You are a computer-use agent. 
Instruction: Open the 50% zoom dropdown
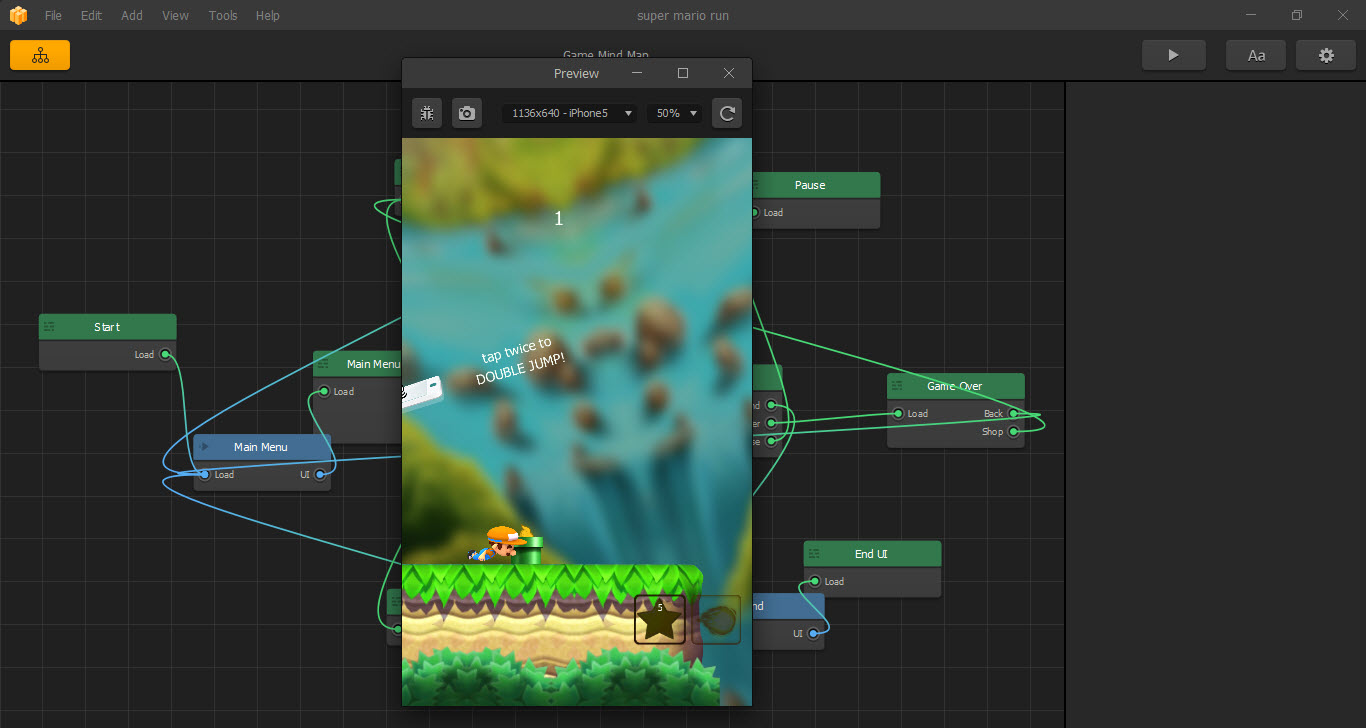(x=675, y=113)
